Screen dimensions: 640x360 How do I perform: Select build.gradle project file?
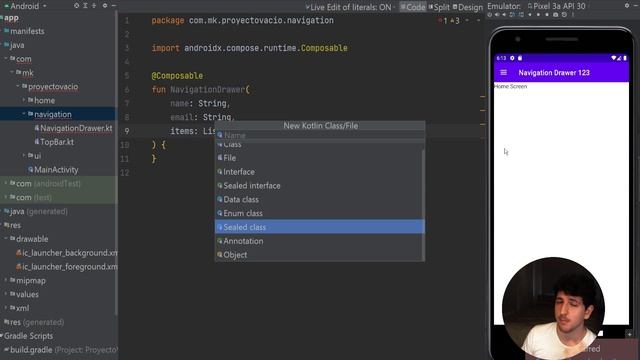61,350
